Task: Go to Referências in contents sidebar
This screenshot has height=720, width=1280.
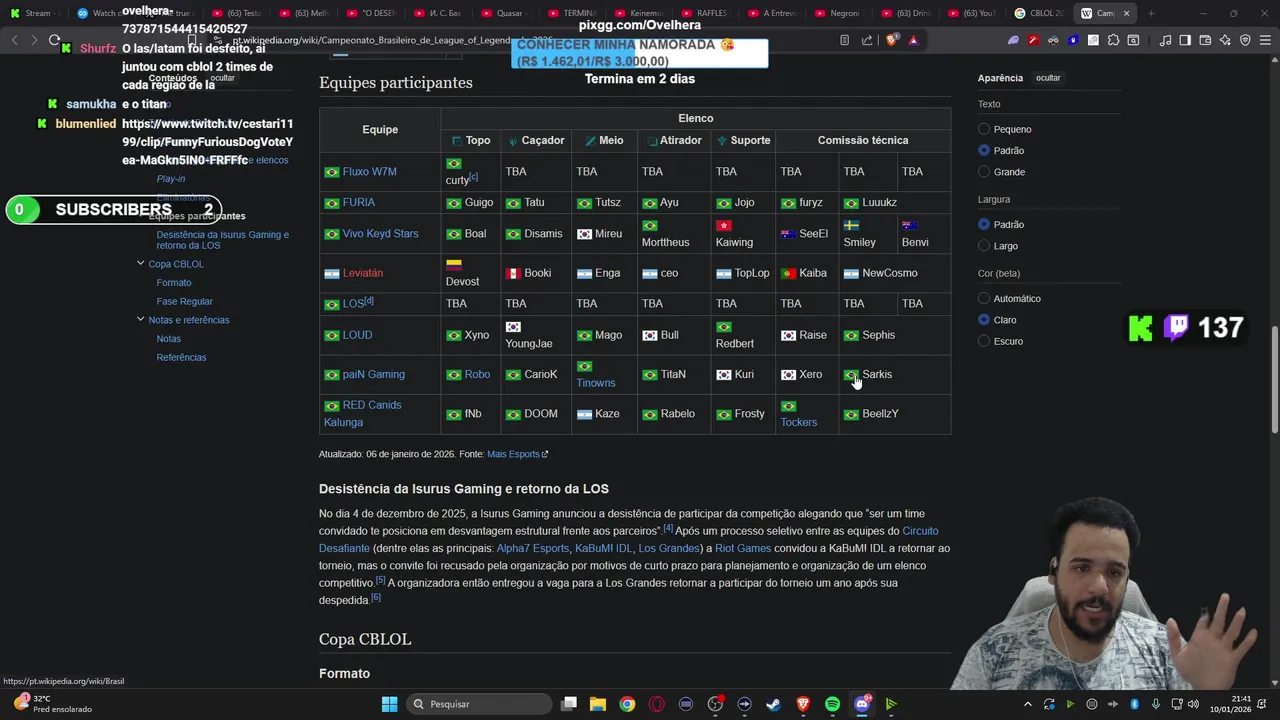Action: 181,357
